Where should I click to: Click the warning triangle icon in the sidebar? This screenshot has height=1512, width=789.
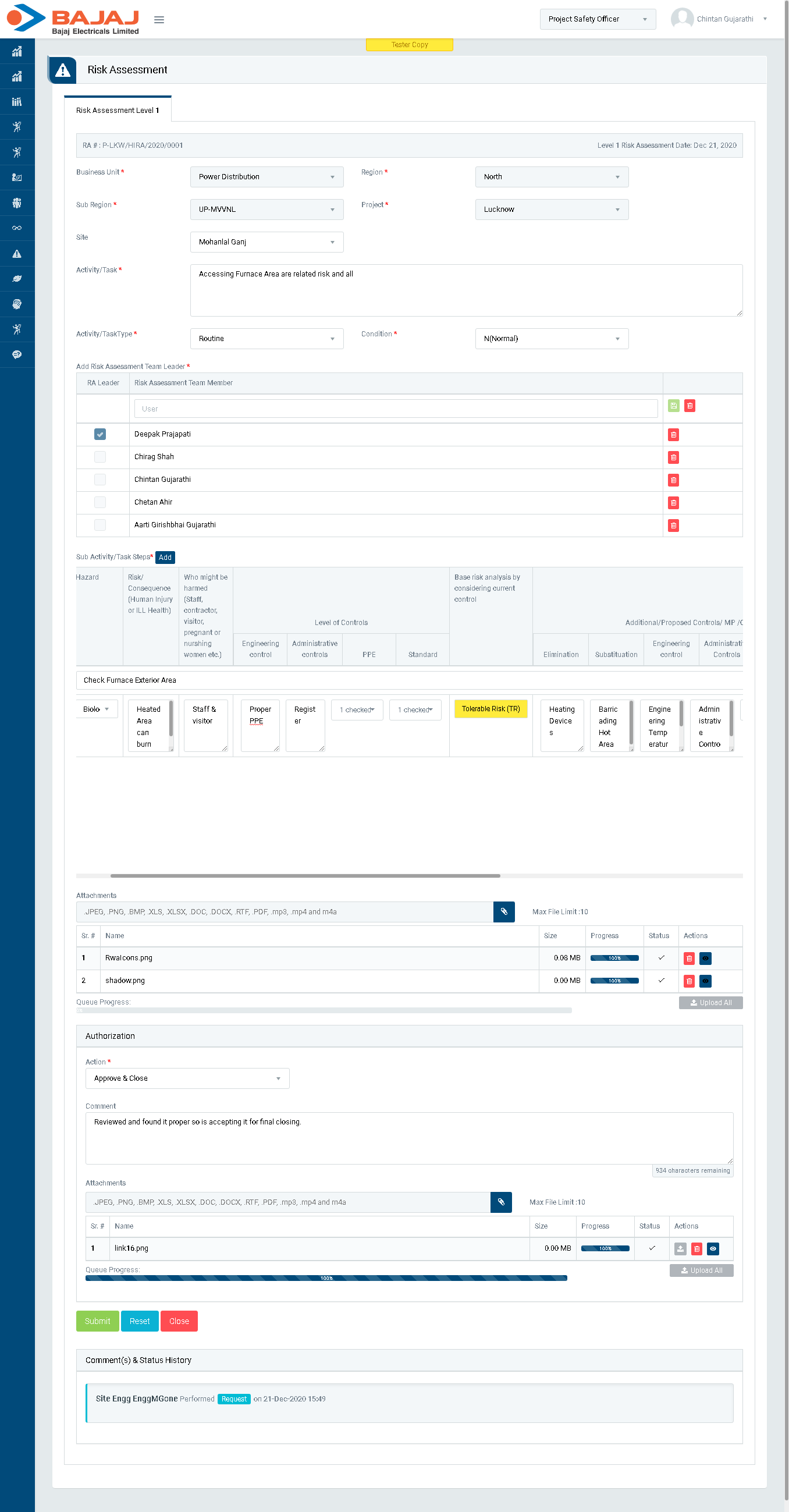point(17,254)
